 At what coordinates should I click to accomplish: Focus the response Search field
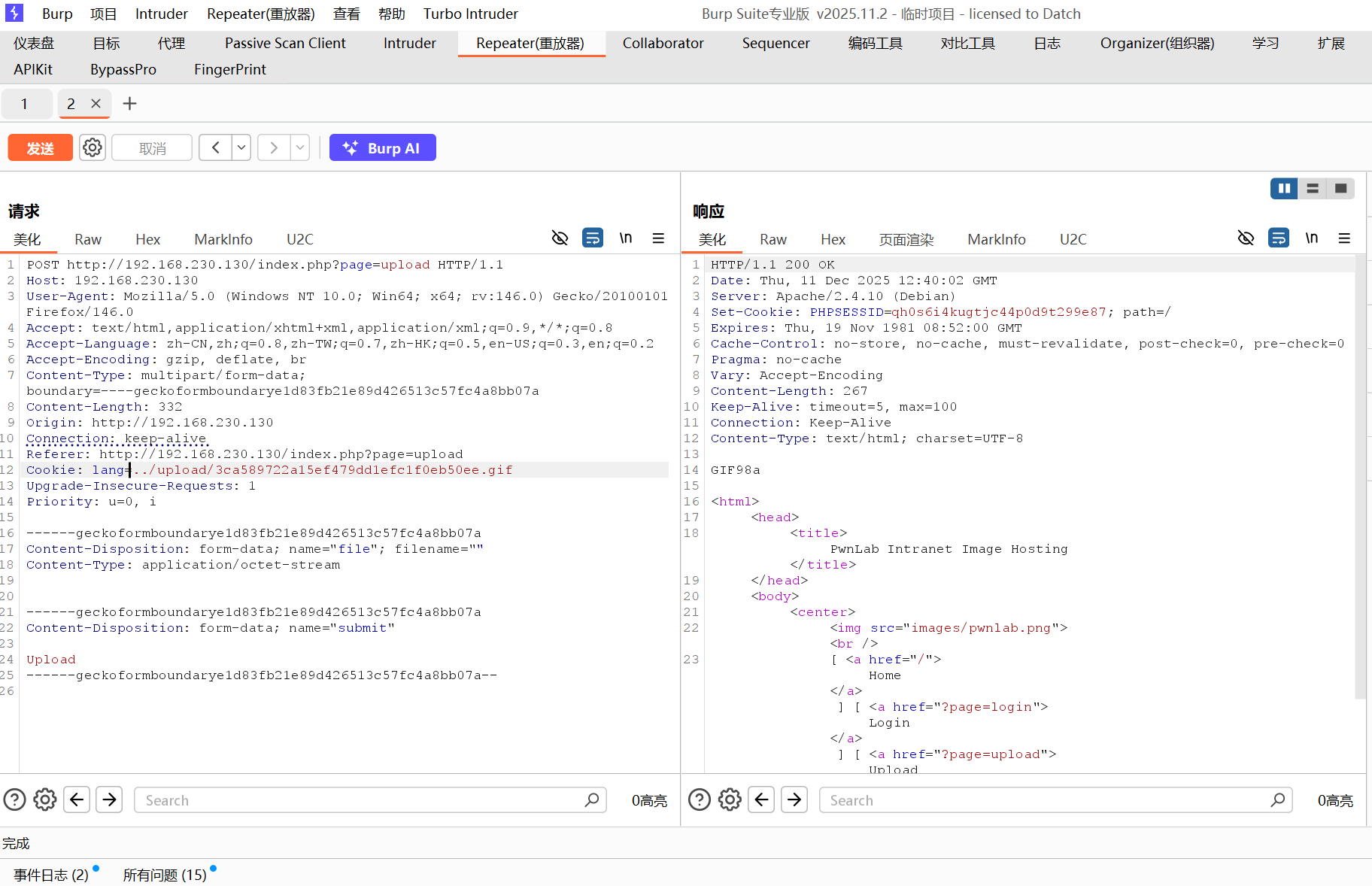(1055, 800)
